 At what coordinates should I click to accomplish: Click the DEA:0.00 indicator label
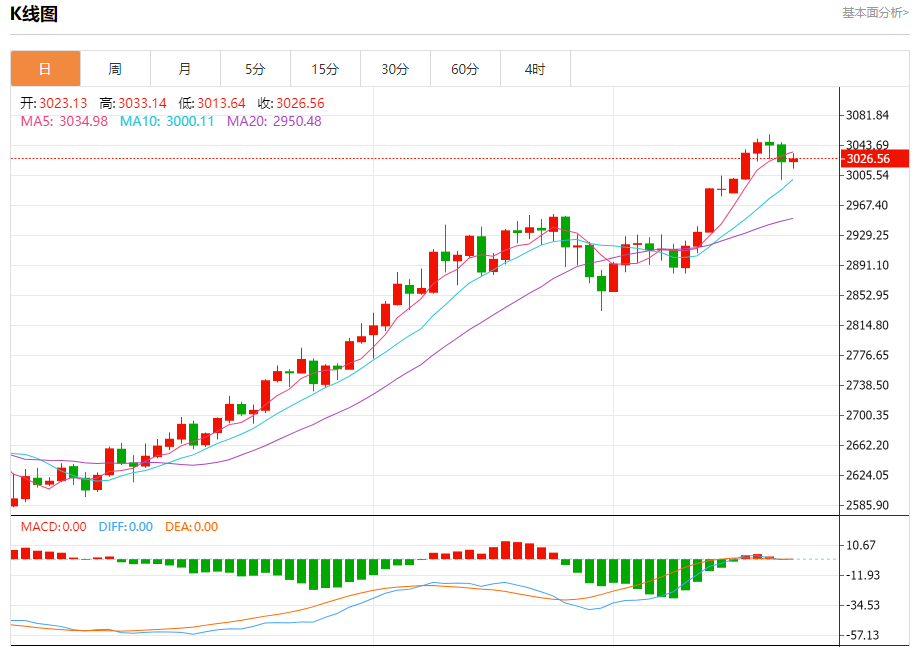coord(192,527)
